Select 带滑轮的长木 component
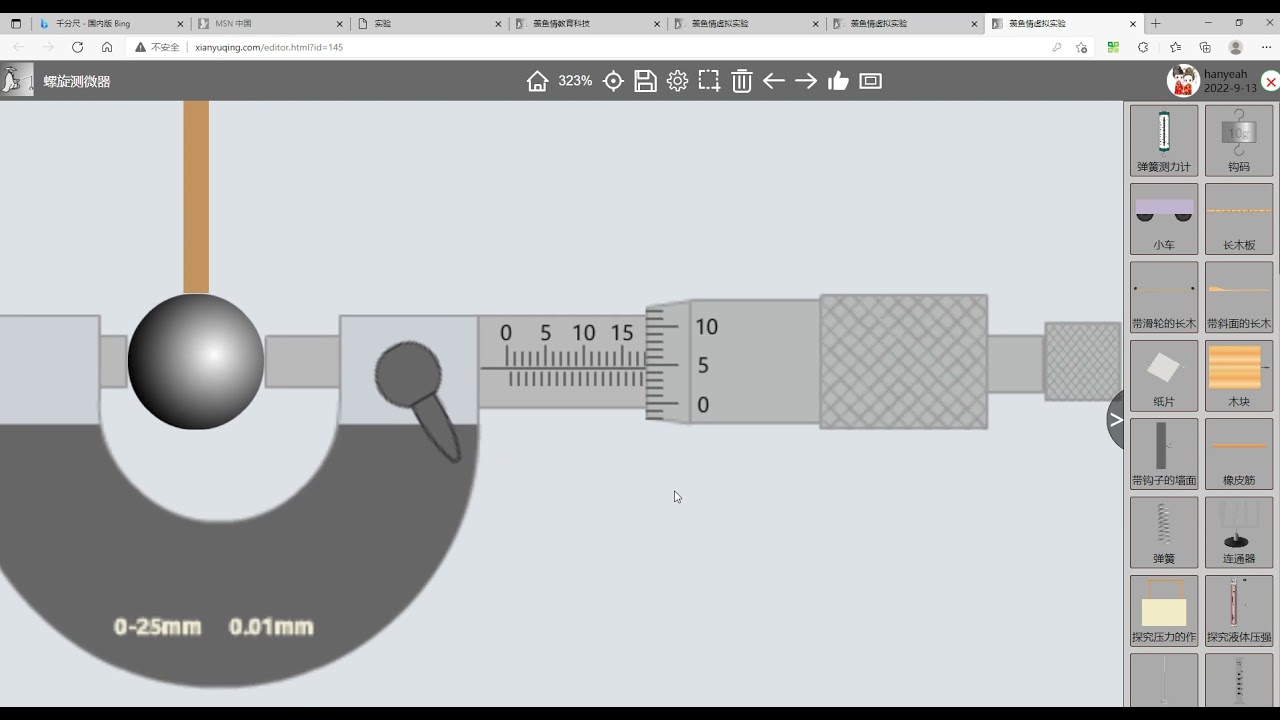The height and width of the screenshot is (720, 1280). click(1164, 297)
